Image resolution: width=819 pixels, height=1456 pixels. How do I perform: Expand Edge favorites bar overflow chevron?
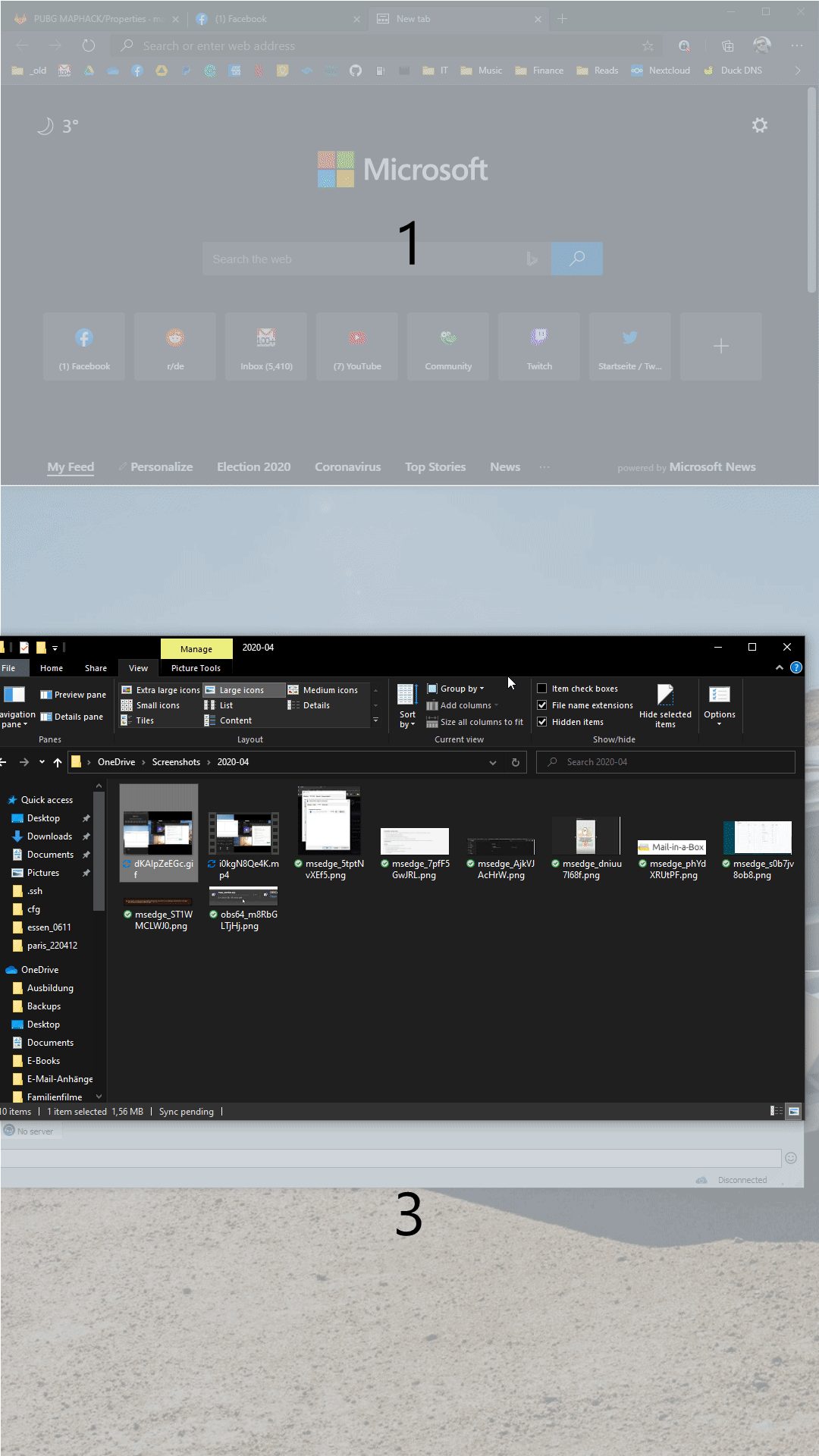point(798,71)
